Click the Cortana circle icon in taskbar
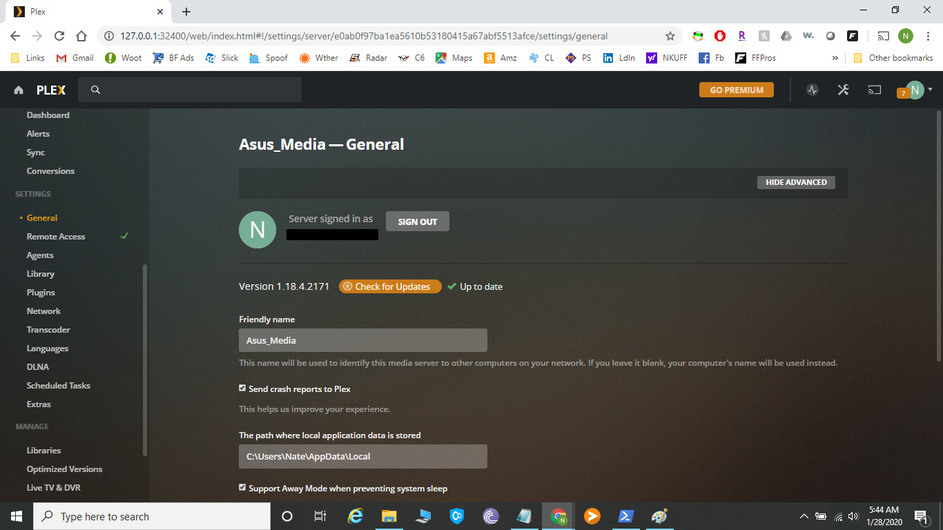943x530 pixels. (x=287, y=516)
